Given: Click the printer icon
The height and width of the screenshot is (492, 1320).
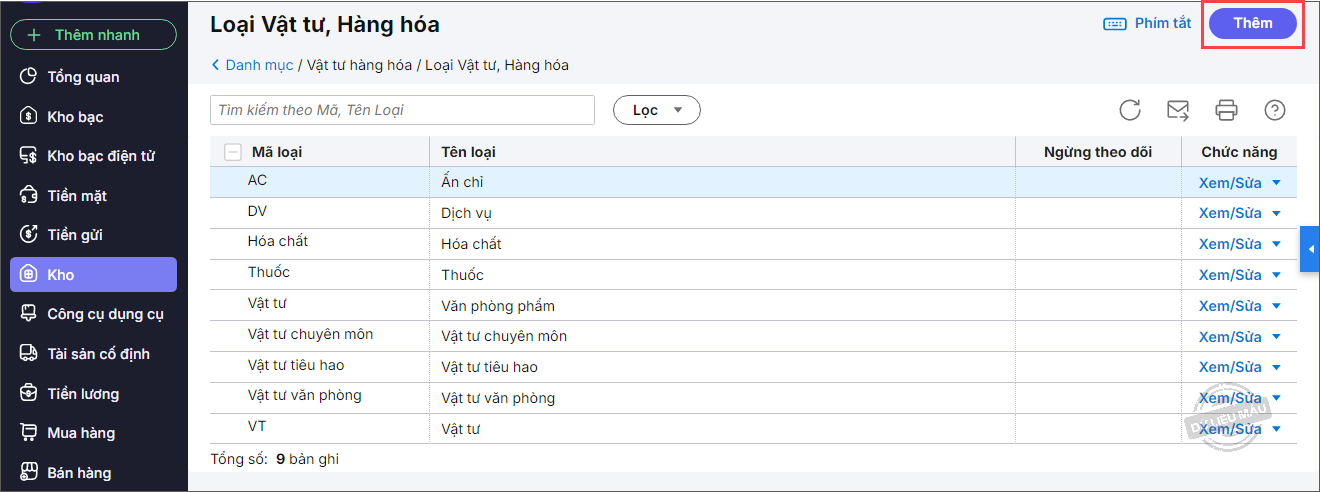Looking at the screenshot, I should click(x=1226, y=110).
